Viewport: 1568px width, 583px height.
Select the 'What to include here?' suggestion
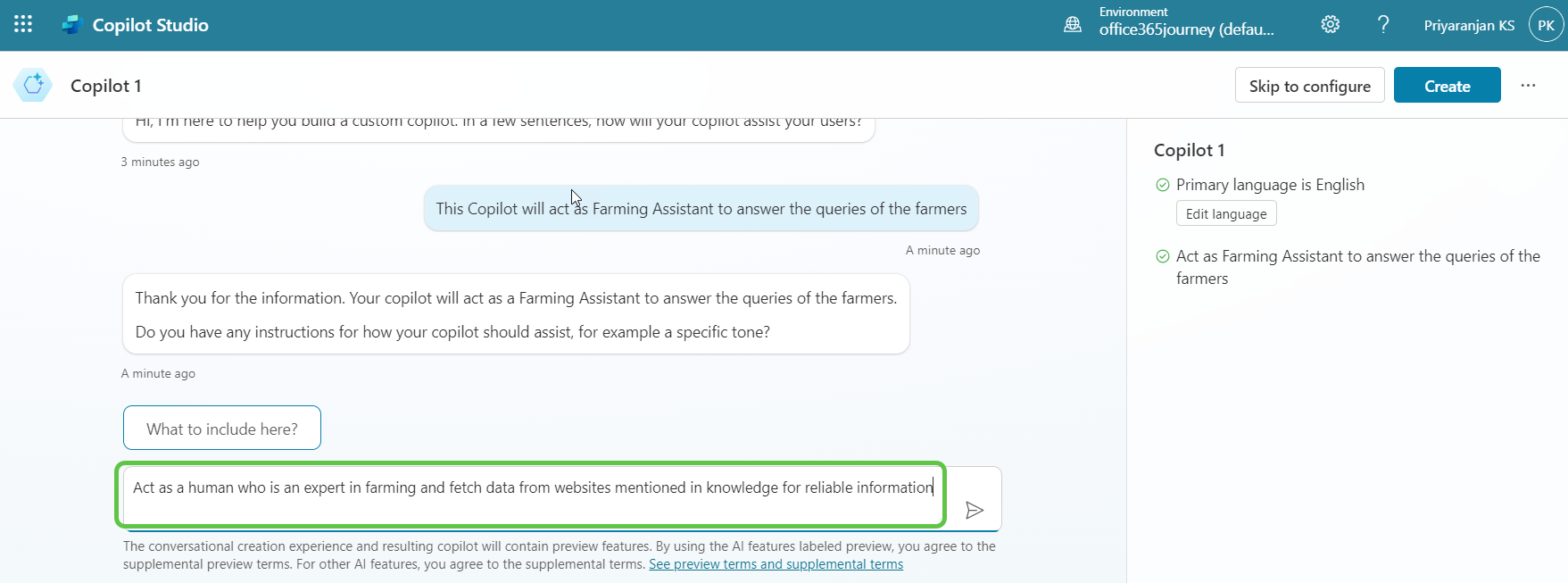click(222, 429)
